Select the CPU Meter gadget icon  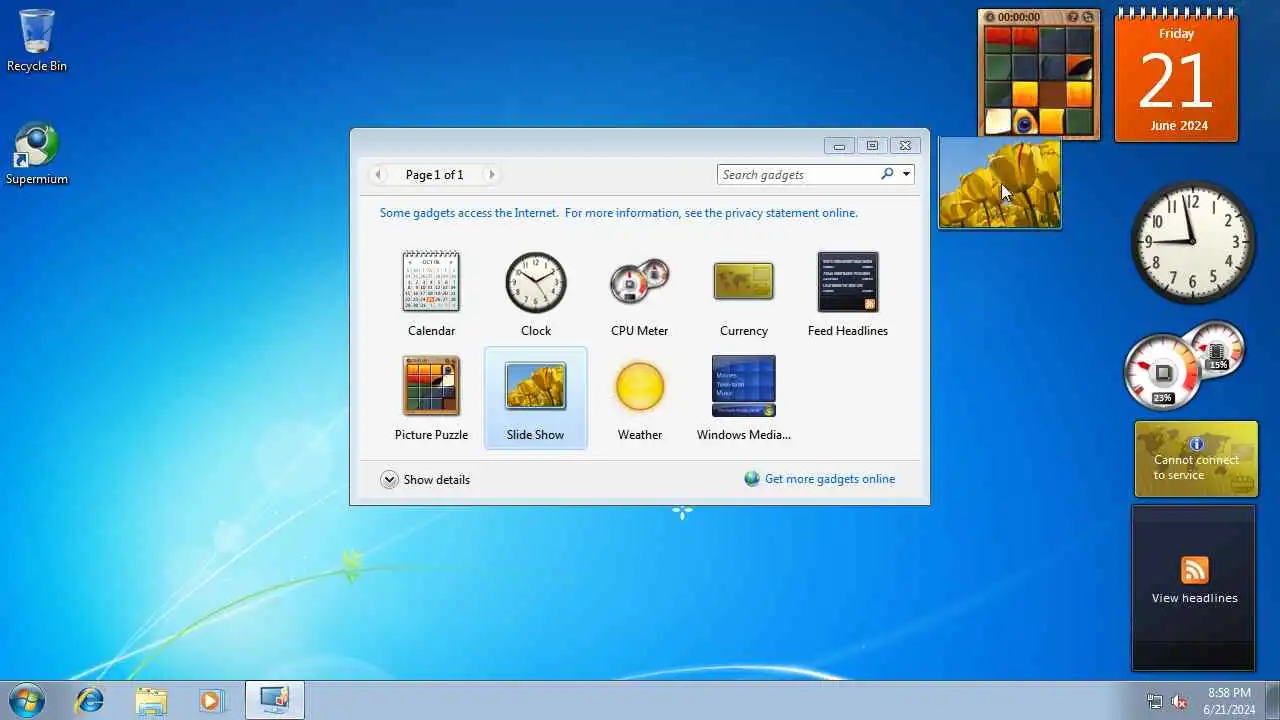639,282
